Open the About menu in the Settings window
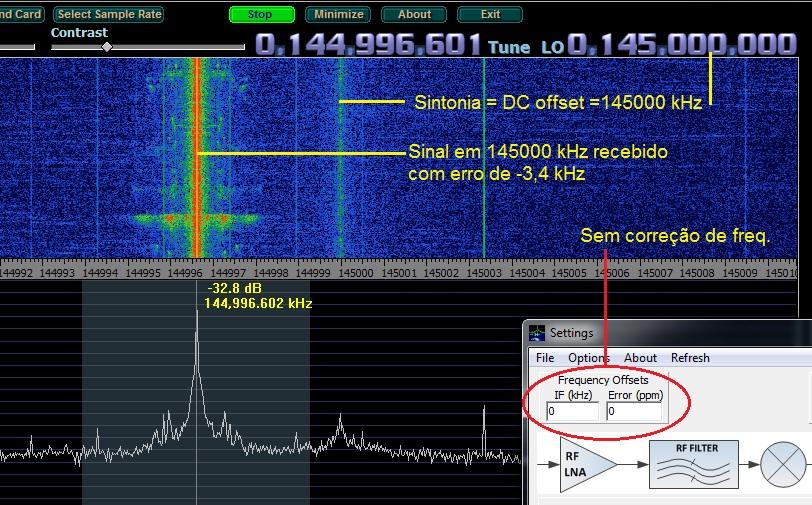 (x=640, y=358)
